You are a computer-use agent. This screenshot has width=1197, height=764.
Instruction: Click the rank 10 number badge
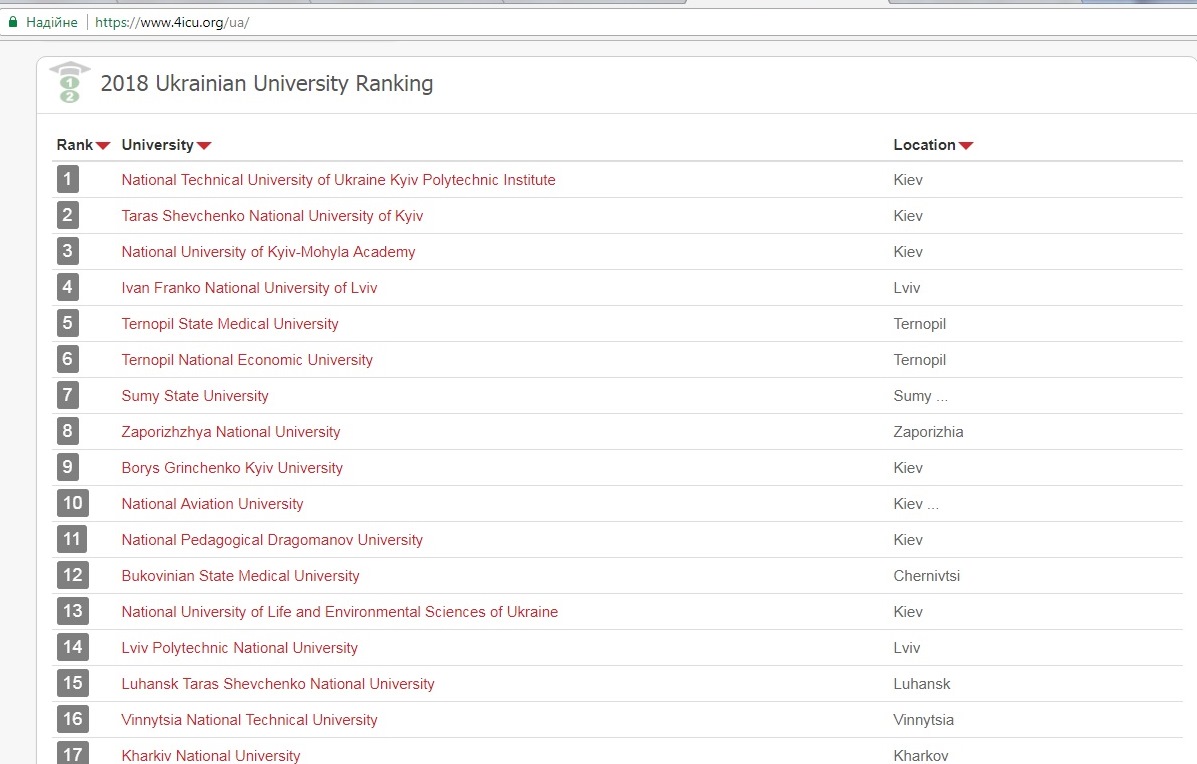(73, 503)
